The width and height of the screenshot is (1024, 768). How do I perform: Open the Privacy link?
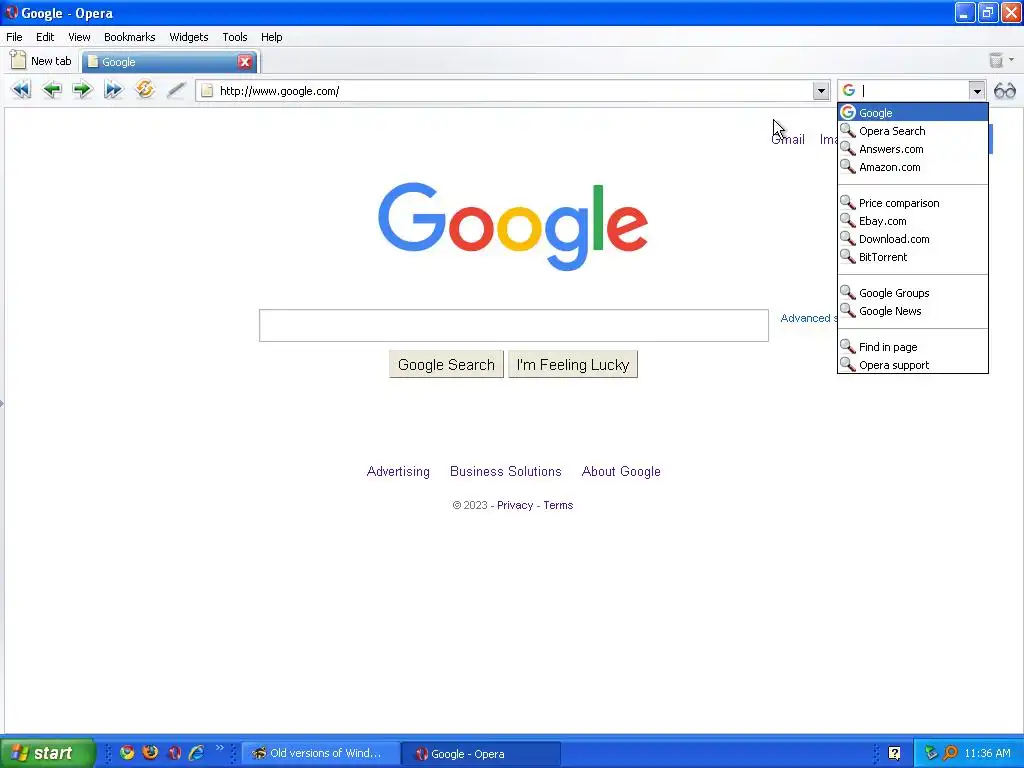515,505
